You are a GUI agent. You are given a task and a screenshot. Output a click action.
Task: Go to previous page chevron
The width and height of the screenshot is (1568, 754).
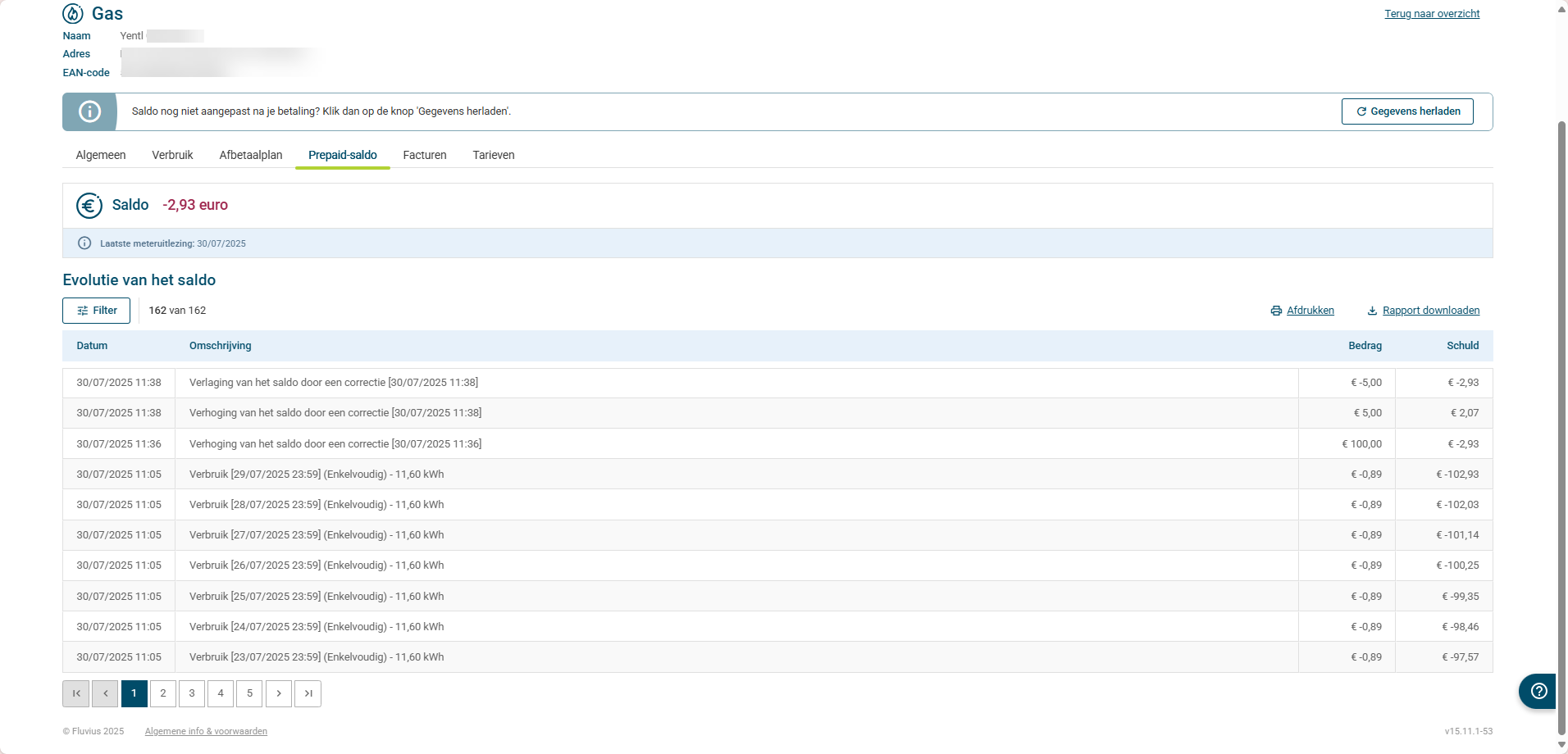pos(105,693)
